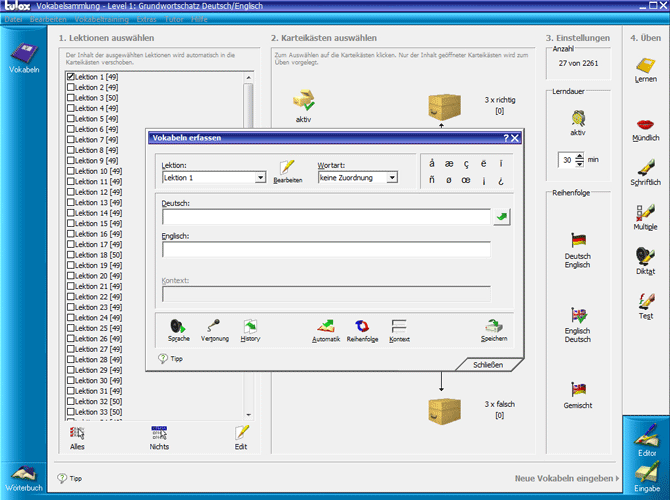Image resolution: width=670 pixels, height=500 pixels.
Task: Check Lektion 4 checkbox
Action: [71, 108]
